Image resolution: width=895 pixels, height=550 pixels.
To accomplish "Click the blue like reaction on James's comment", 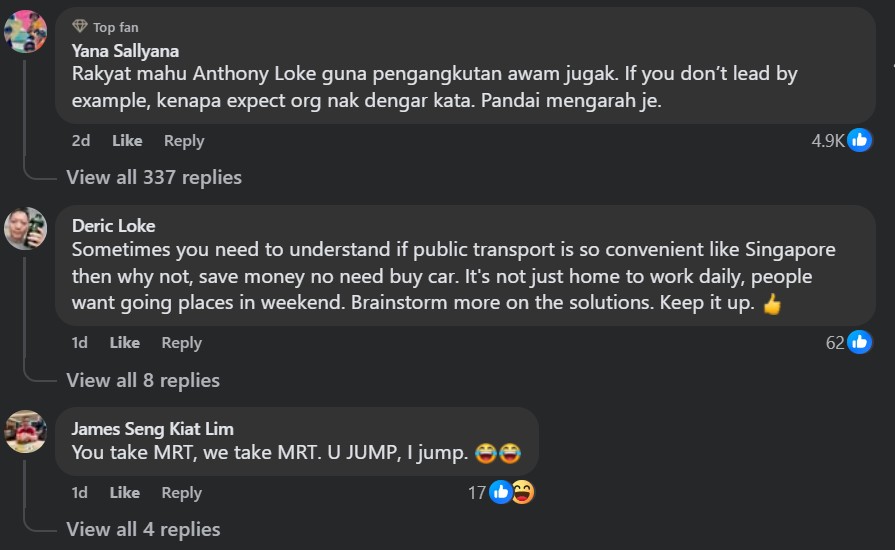I will (x=502, y=492).
